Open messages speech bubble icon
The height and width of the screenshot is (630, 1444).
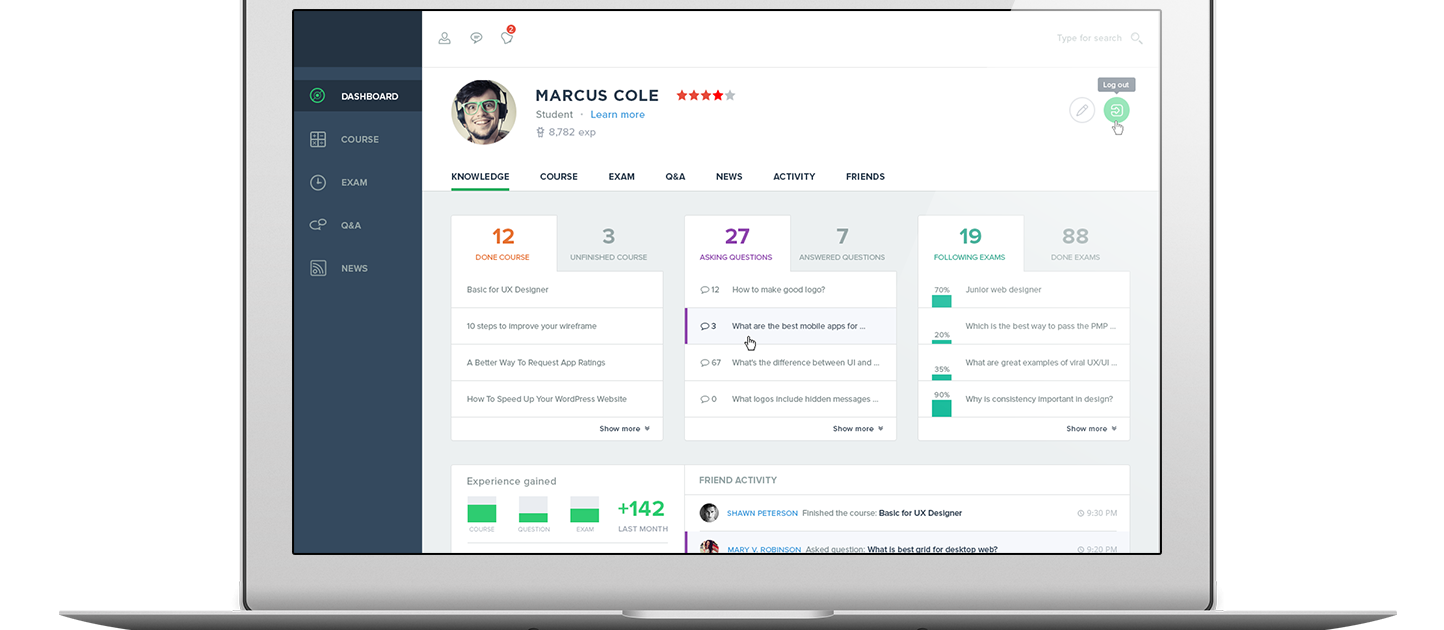[x=477, y=38]
